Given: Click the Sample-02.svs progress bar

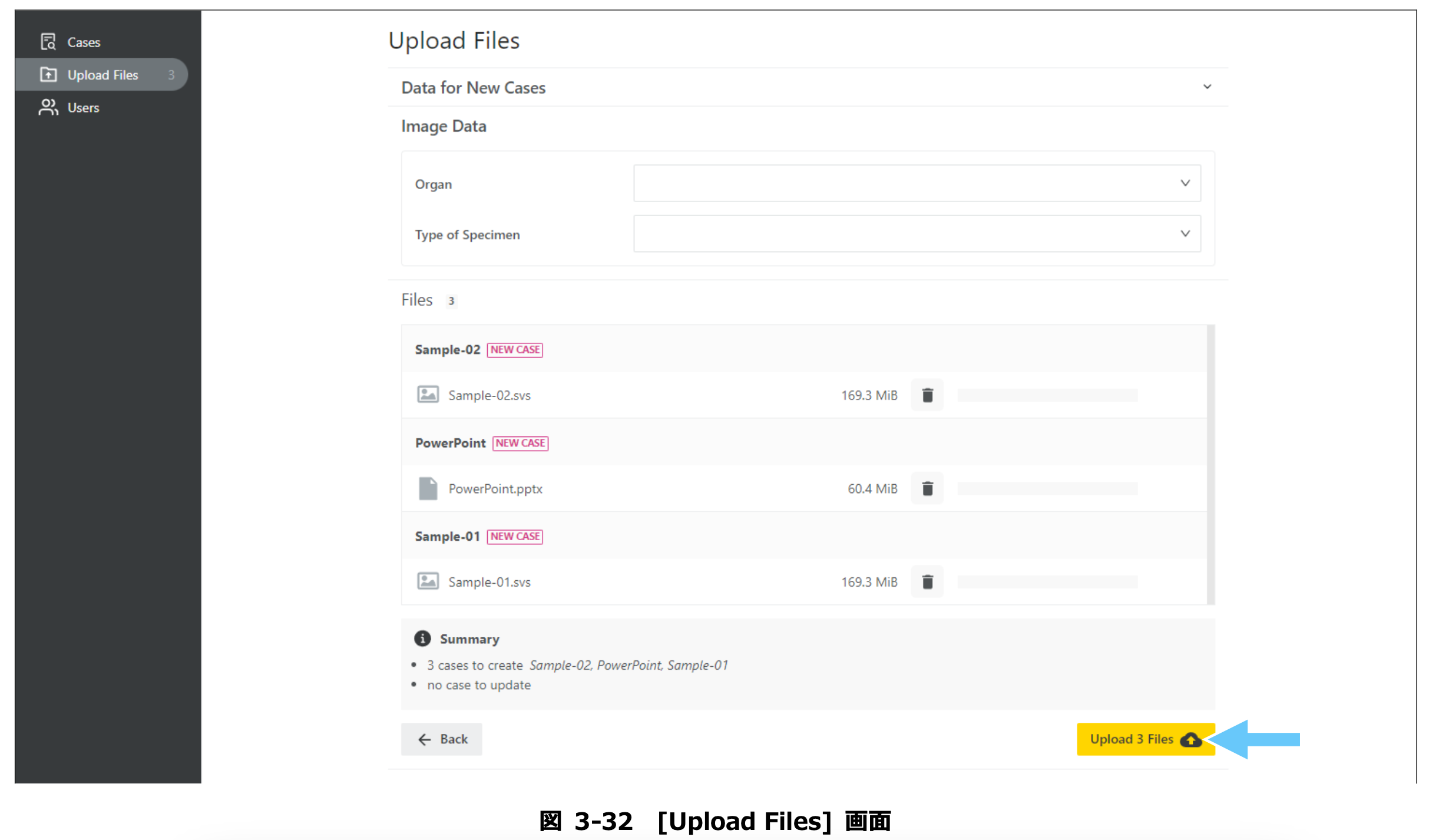Looking at the screenshot, I should (x=1047, y=395).
